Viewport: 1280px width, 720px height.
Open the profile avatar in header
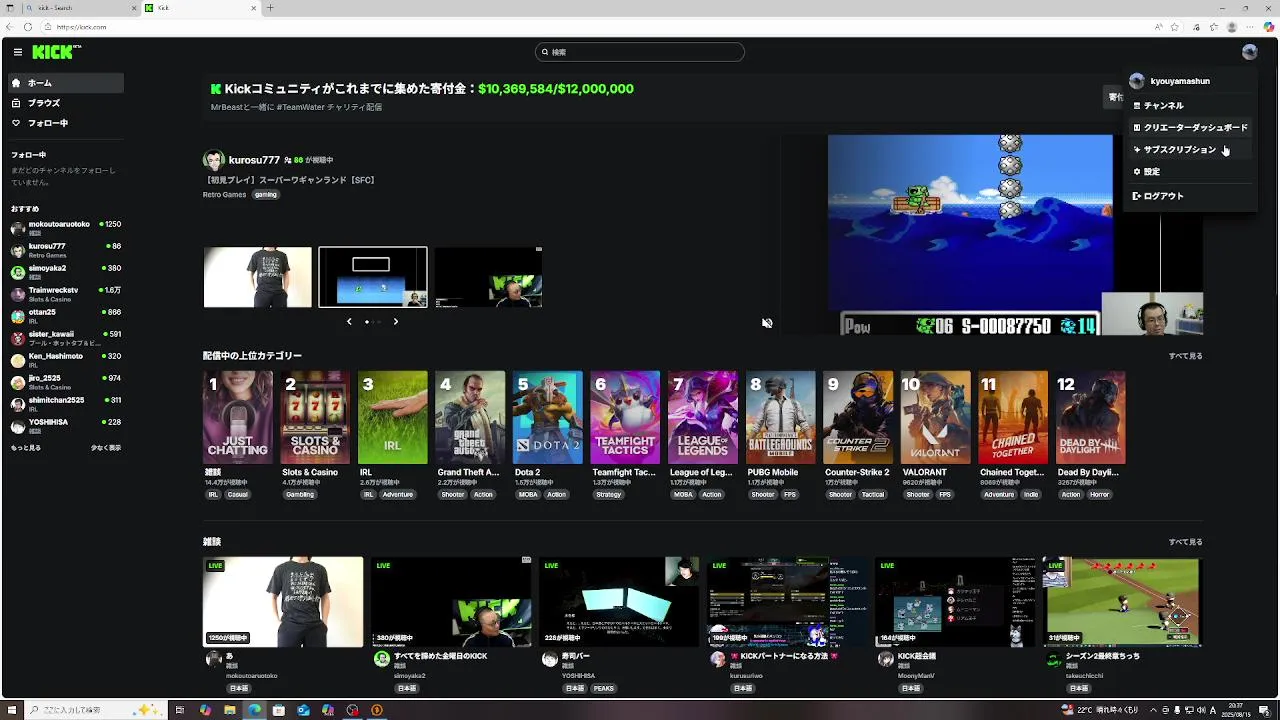pos(1249,52)
